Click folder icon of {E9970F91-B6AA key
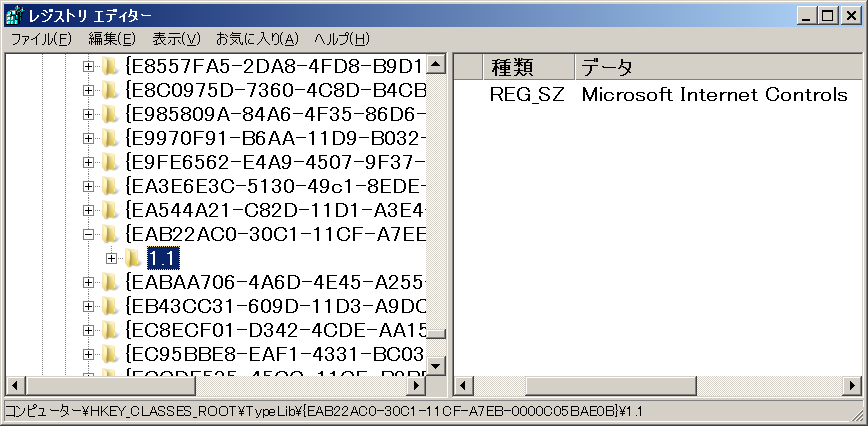The height and width of the screenshot is (426, 868). pyautogui.click(x=110, y=138)
